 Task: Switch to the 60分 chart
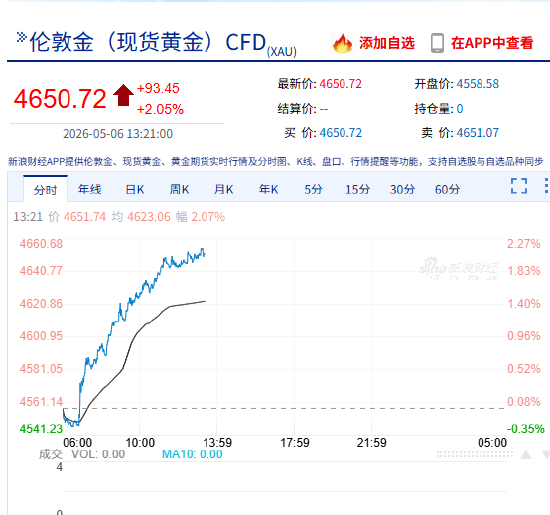click(x=447, y=189)
